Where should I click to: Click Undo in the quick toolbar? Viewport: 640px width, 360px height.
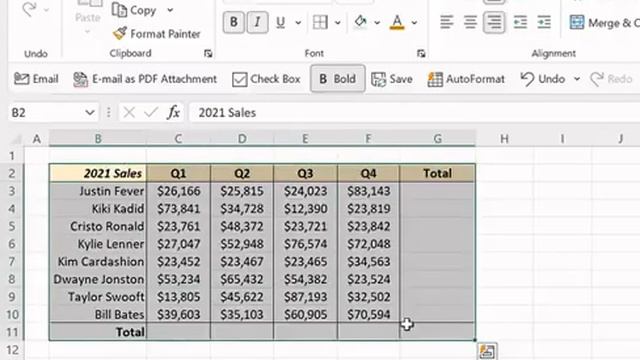(544, 79)
